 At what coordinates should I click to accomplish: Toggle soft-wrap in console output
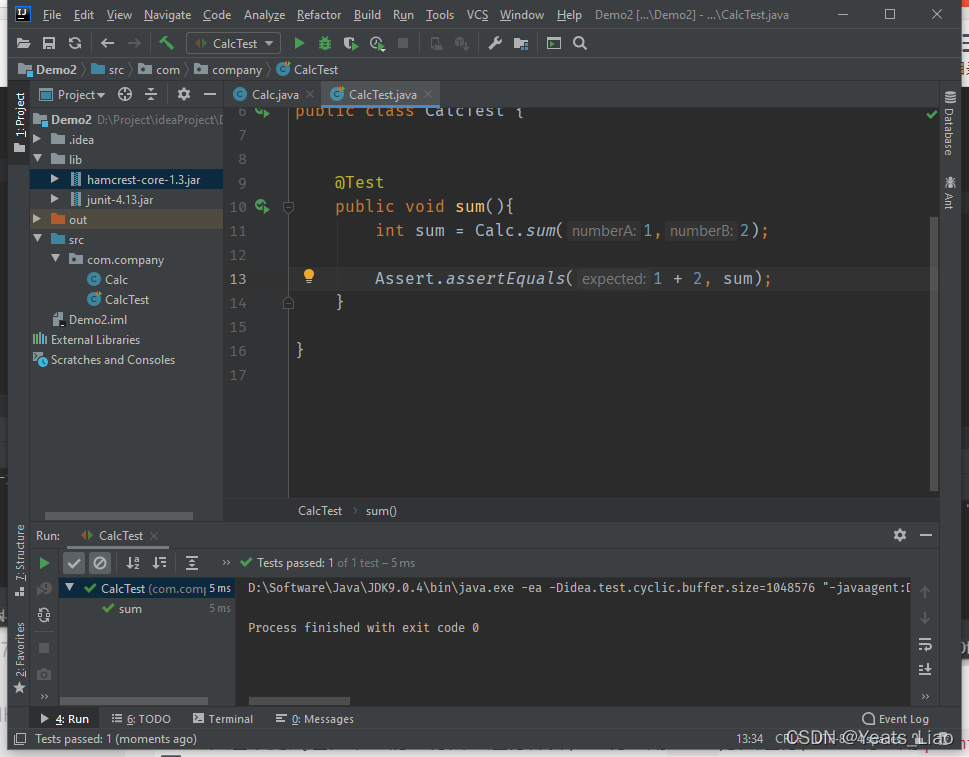pyautogui.click(x=925, y=645)
